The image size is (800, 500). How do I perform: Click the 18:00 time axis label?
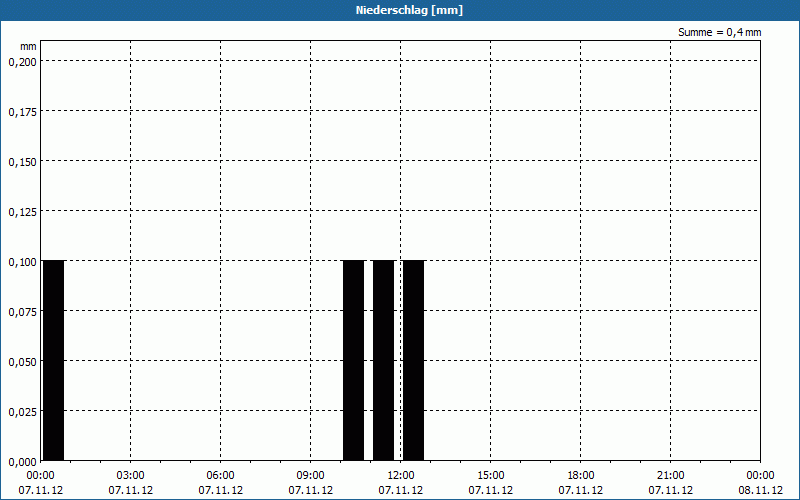tap(581, 476)
